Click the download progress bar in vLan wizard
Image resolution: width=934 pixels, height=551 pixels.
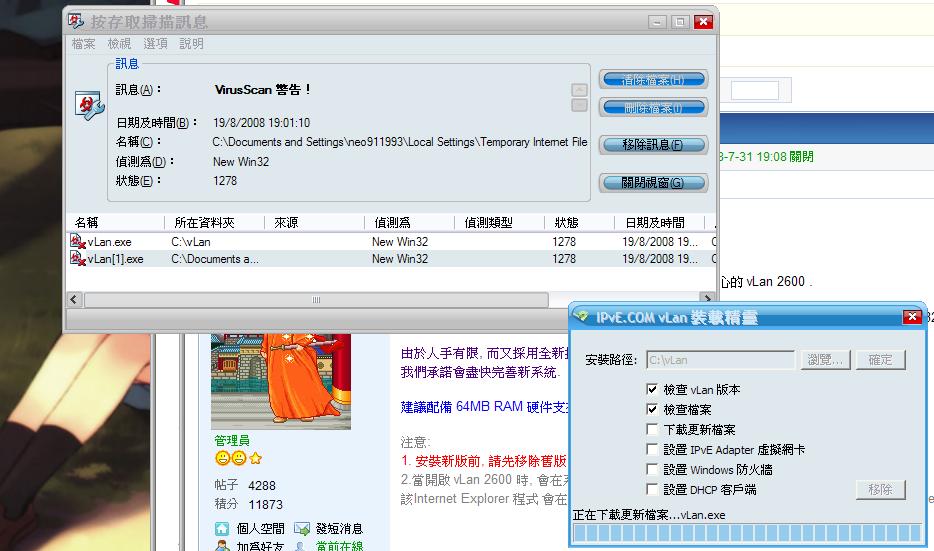[747, 533]
